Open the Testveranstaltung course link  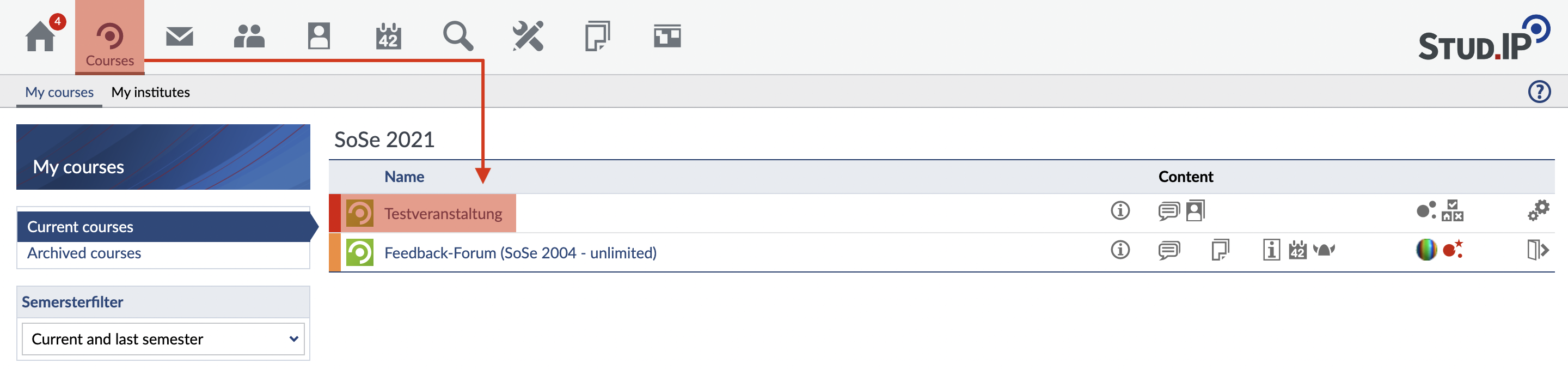pos(443,214)
